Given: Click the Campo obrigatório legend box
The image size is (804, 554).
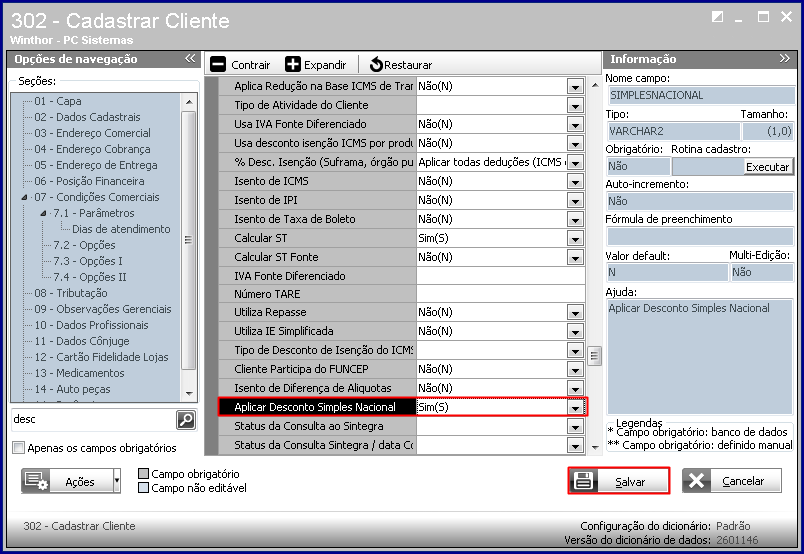Looking at the screenshot, I should 144,473.
